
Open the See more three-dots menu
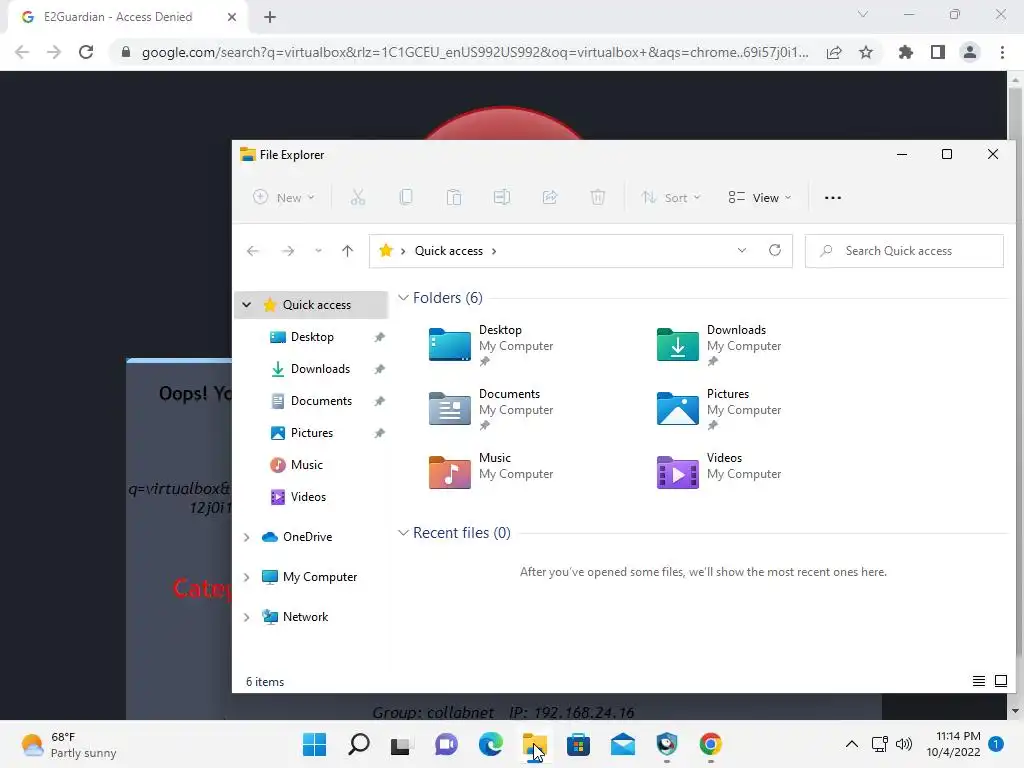833,198
